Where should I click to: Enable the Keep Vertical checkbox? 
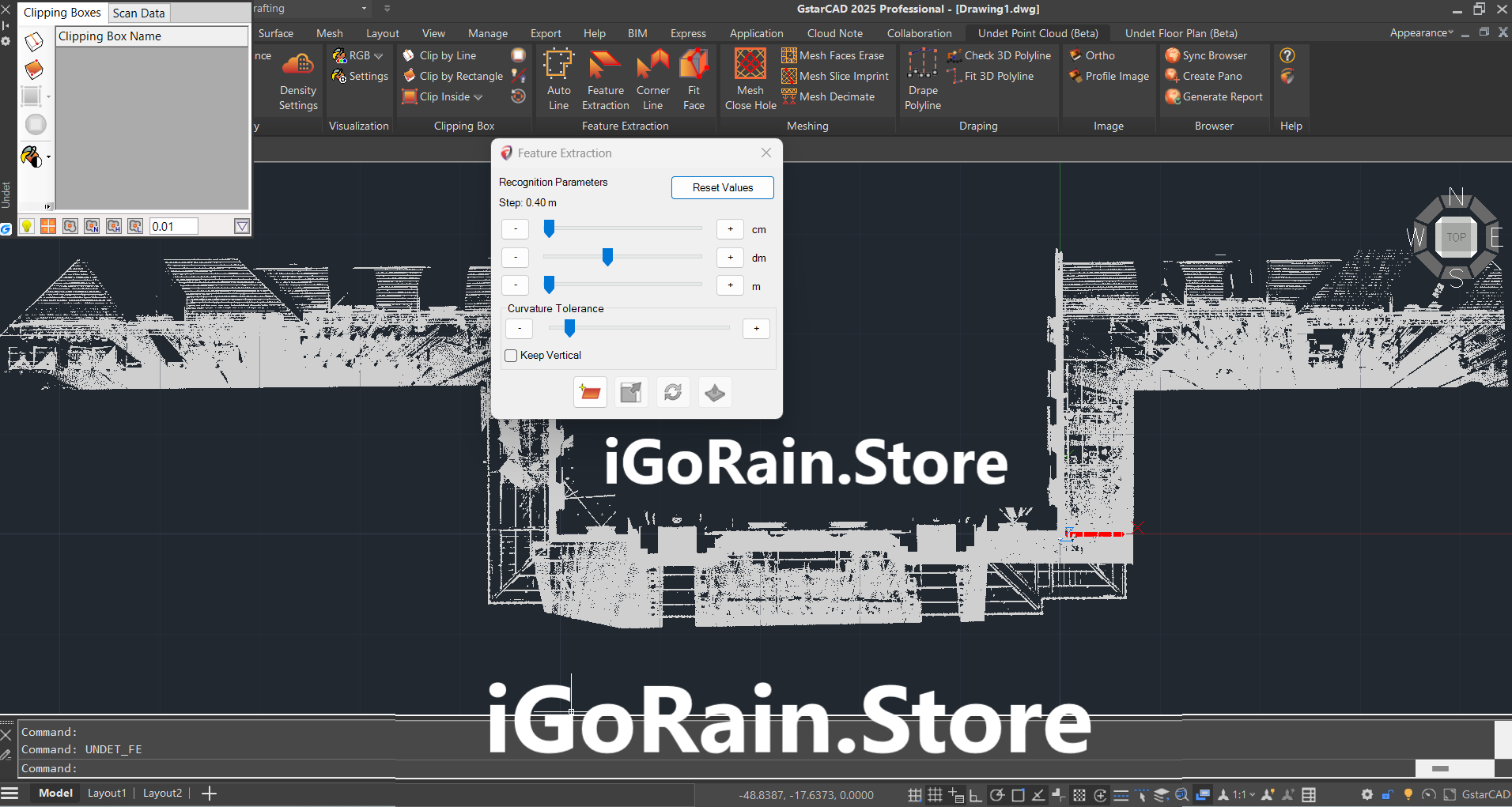point(510,356)
